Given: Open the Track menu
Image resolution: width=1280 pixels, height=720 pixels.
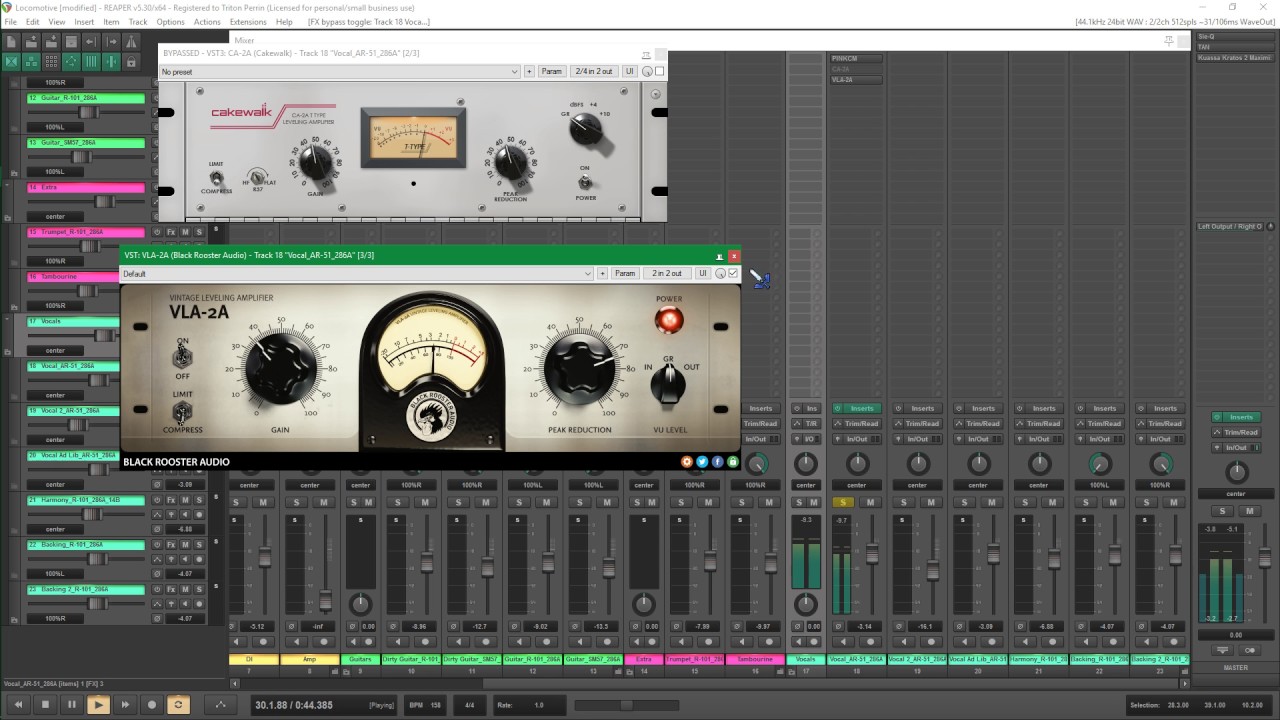Looking at the screenshot, I should point(138,22).
